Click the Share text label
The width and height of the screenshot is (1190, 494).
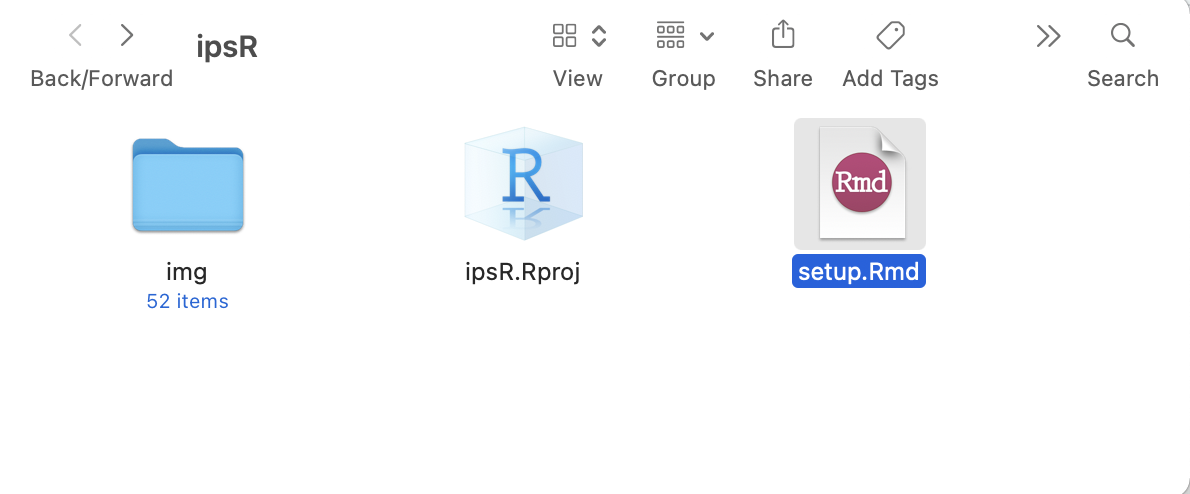pos(783,78)
